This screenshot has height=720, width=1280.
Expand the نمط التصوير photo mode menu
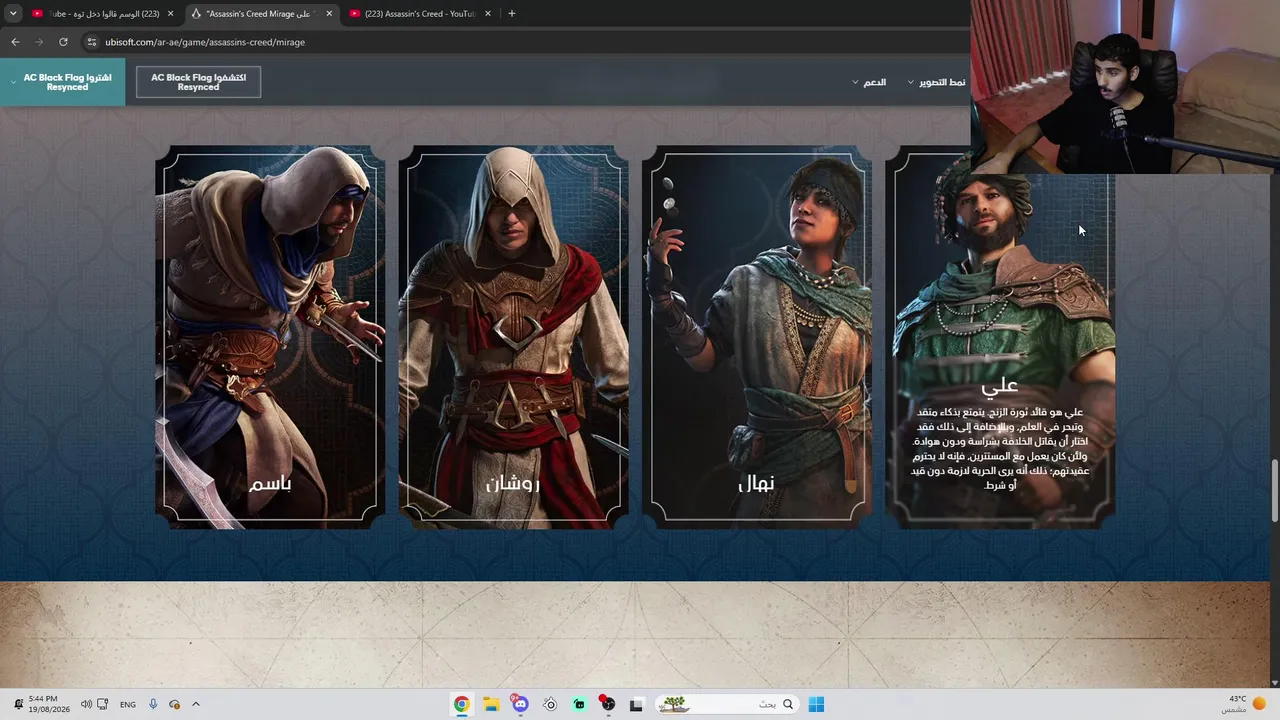tap(937, 82)
